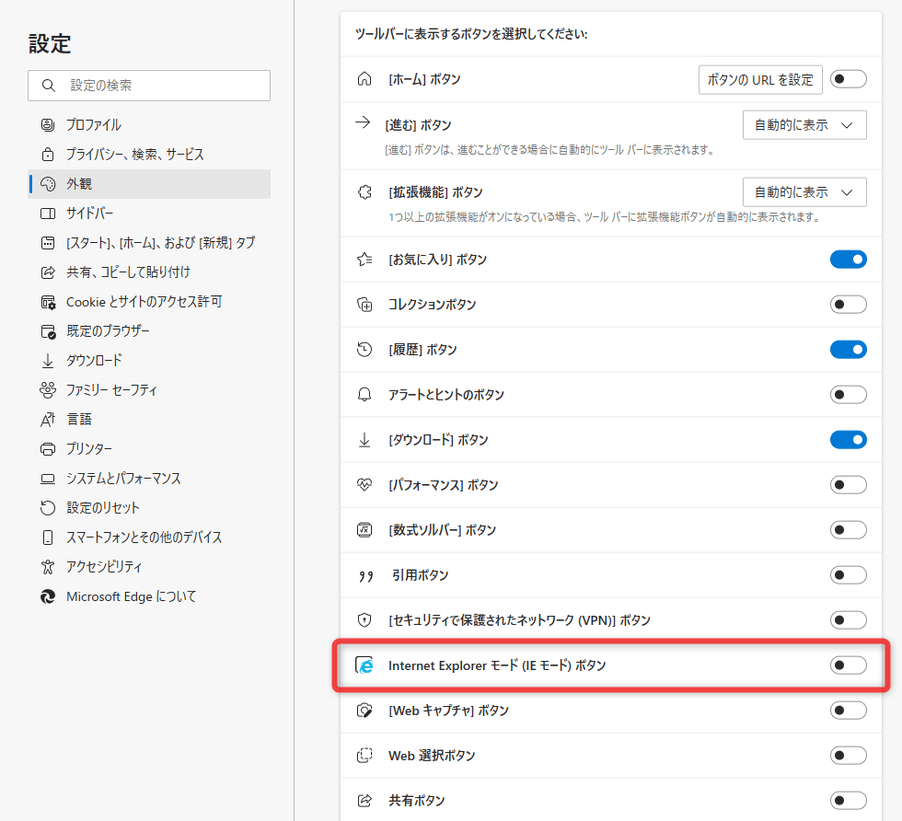Click the profile icon in the sidebar
The height and width of the screenshot is (821, 902).
[48, 125]
